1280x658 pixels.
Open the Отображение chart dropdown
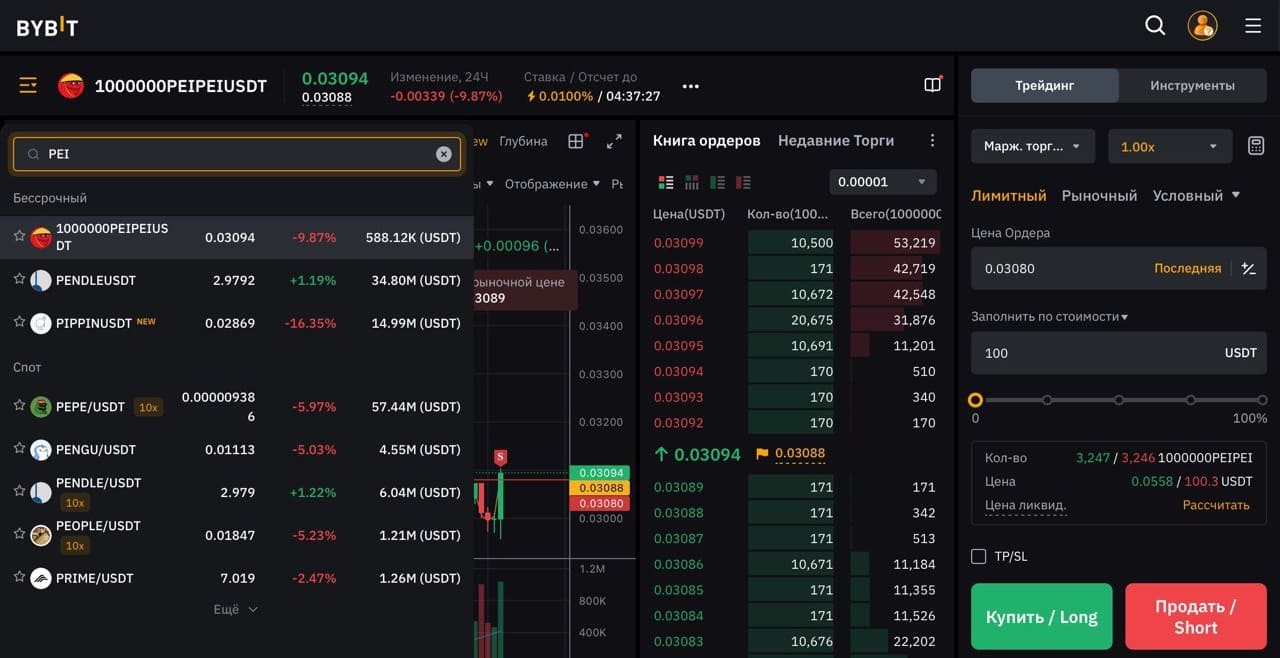[552, 184]
